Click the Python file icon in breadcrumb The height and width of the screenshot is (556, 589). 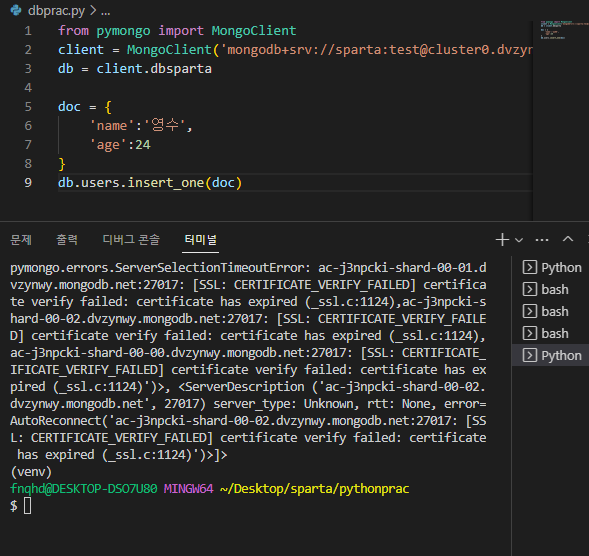coord(16,10)
